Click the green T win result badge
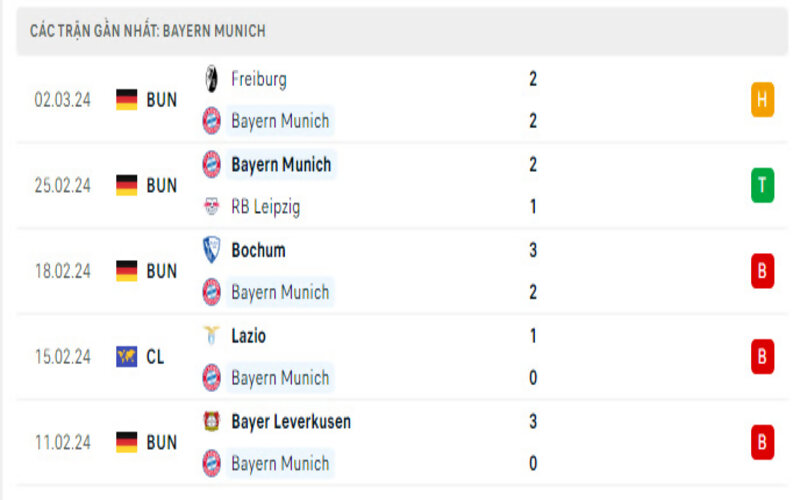The image size is (800, 500). tap(762, 185)
